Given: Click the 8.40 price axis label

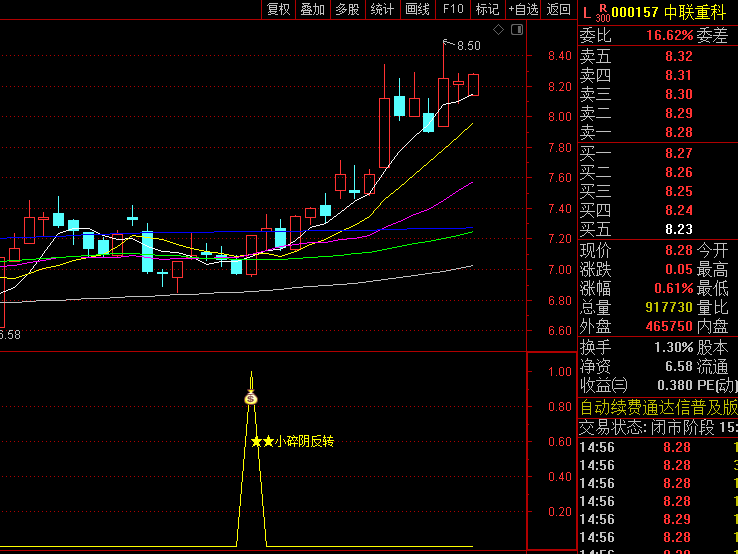Looking at the screenshot, I should click(560, 56).
